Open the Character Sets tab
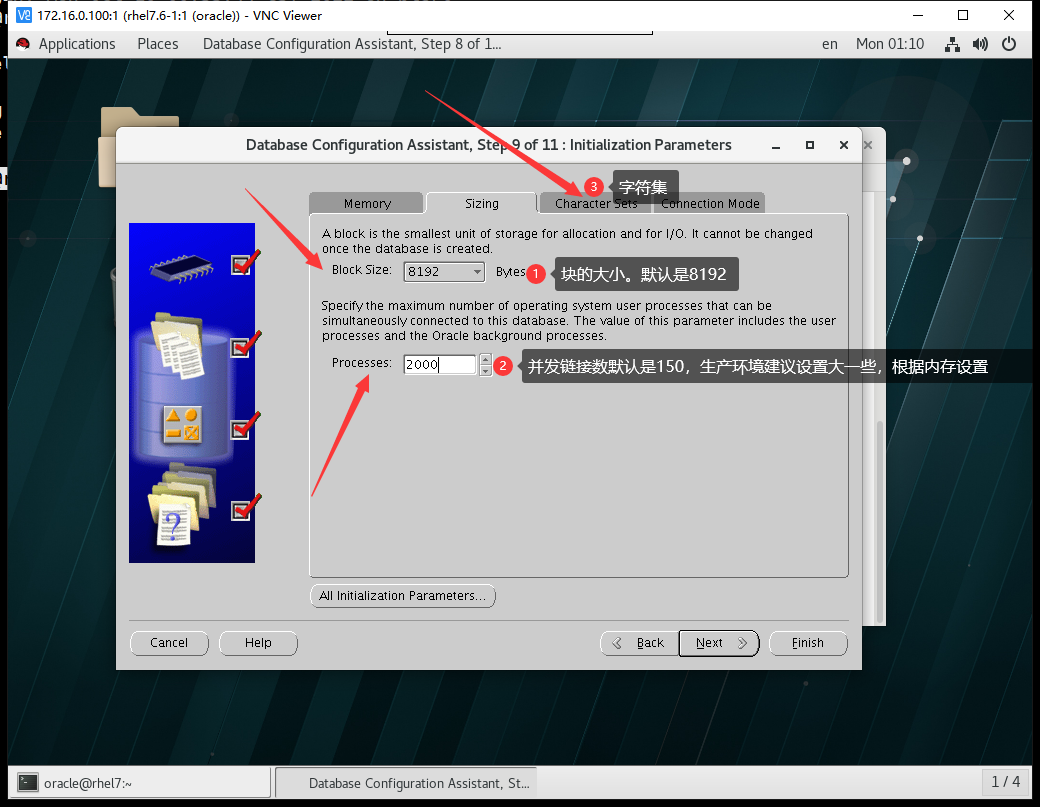 (x=596, y=203)
